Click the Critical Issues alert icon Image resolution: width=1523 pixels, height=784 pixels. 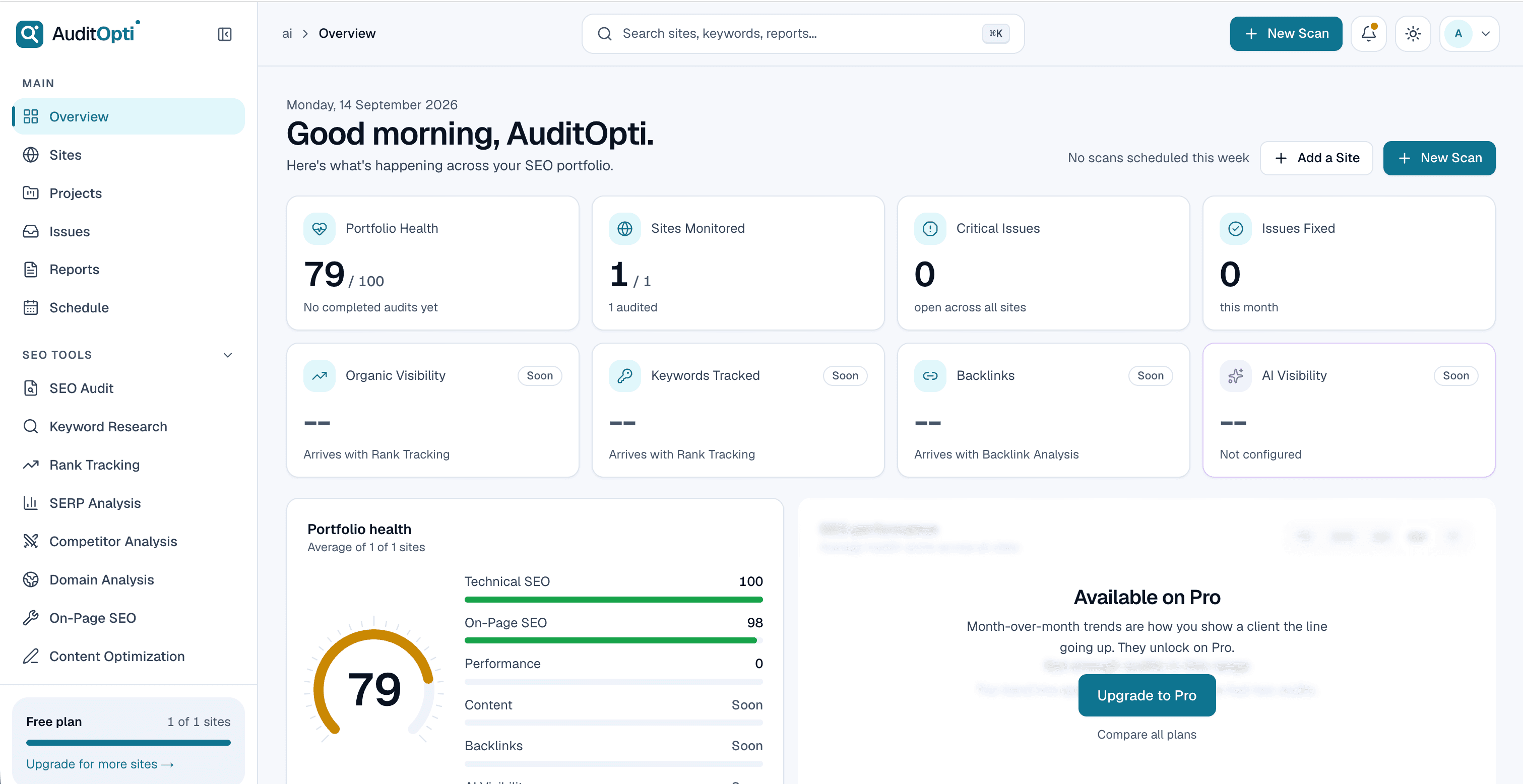930,229
